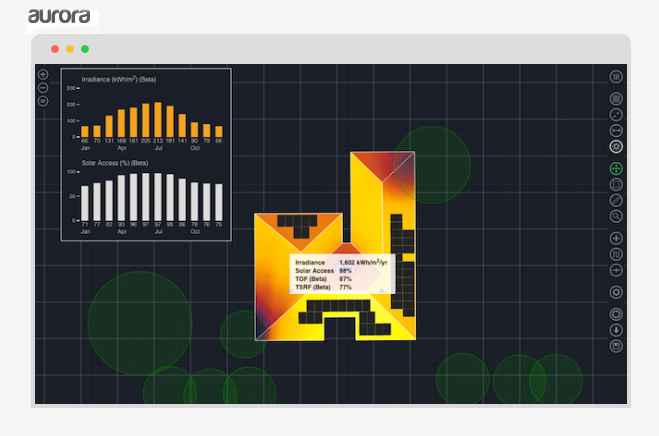Click the January solar access bar
The width and height of the screenshot is (659, 436).
tap(85, 203)
